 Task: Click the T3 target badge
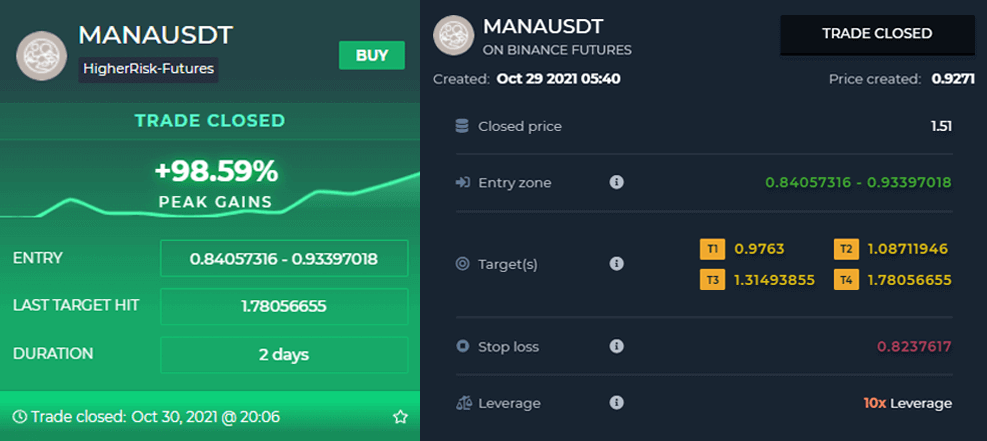(713, 280)
